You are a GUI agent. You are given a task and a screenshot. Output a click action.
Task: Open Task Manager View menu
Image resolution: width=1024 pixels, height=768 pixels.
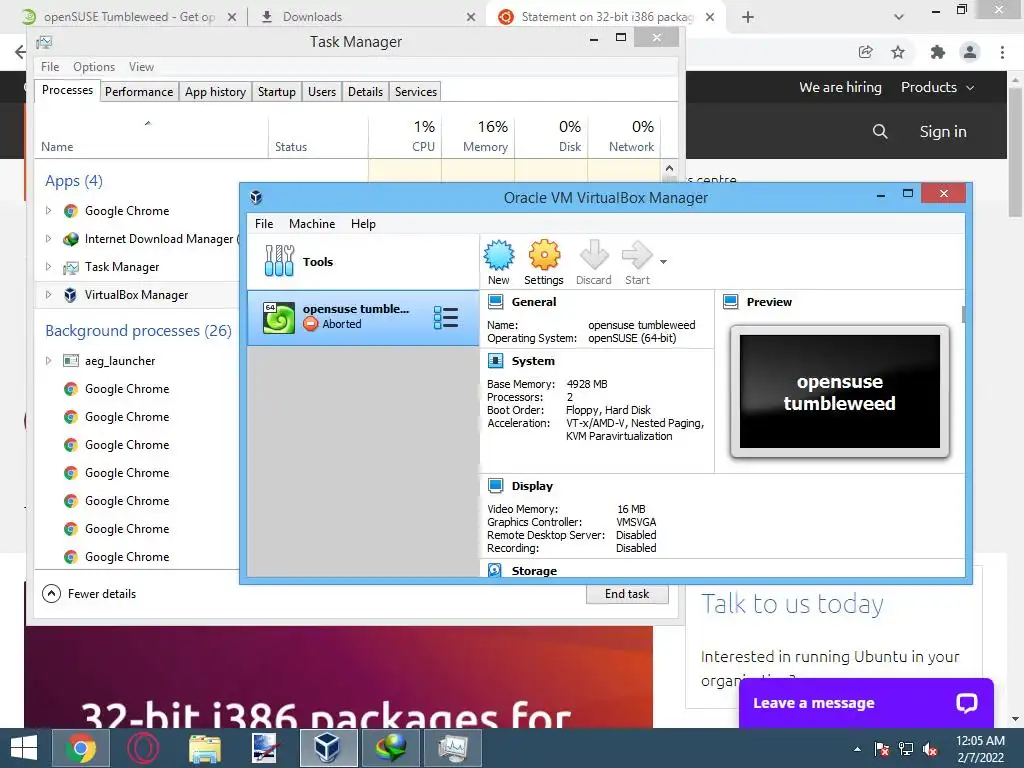click(141, 67)
